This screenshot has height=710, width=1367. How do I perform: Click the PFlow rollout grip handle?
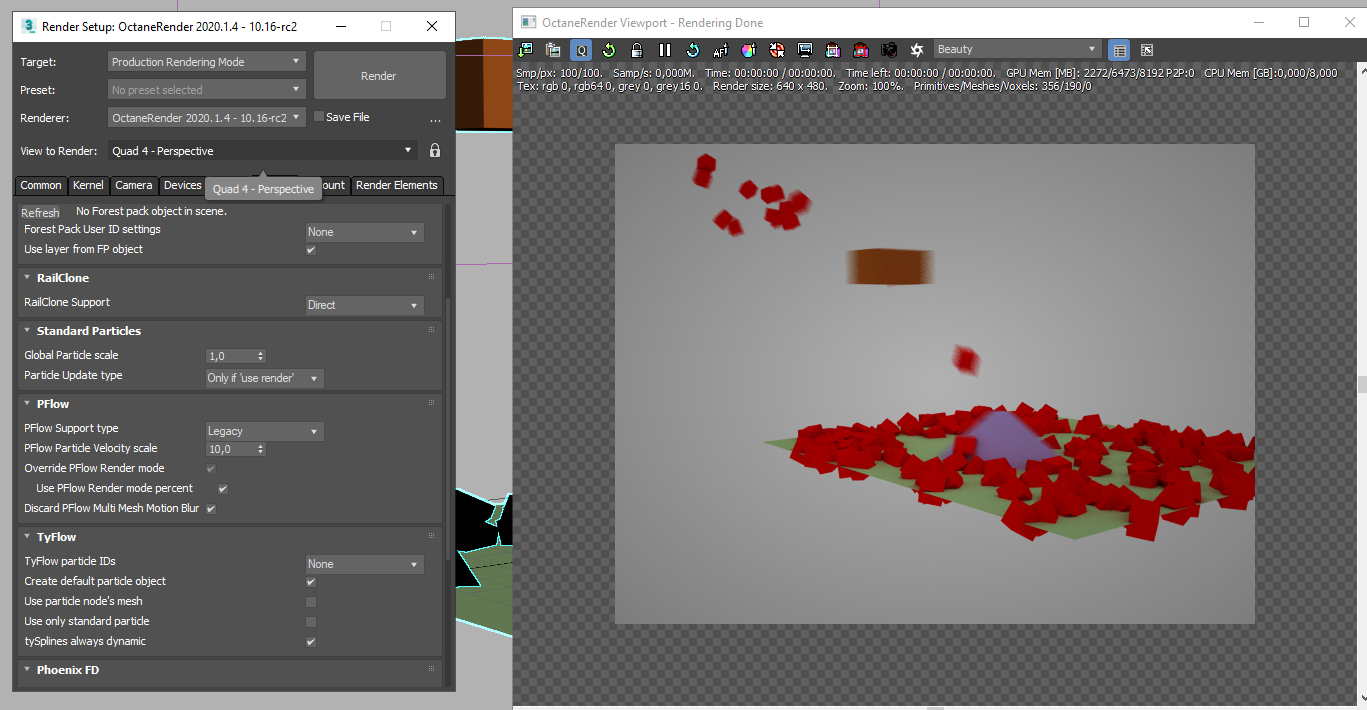pos(431,404)
